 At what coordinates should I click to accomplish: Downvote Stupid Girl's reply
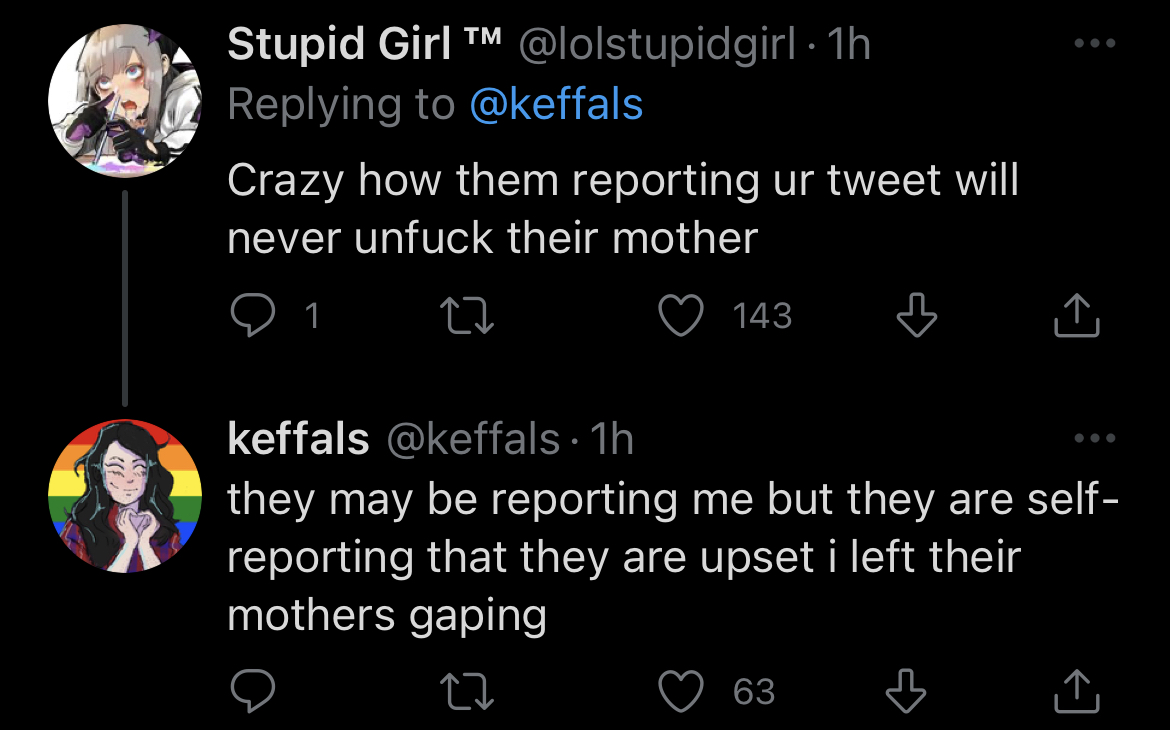pyautogui.click(x=916, y=316)
